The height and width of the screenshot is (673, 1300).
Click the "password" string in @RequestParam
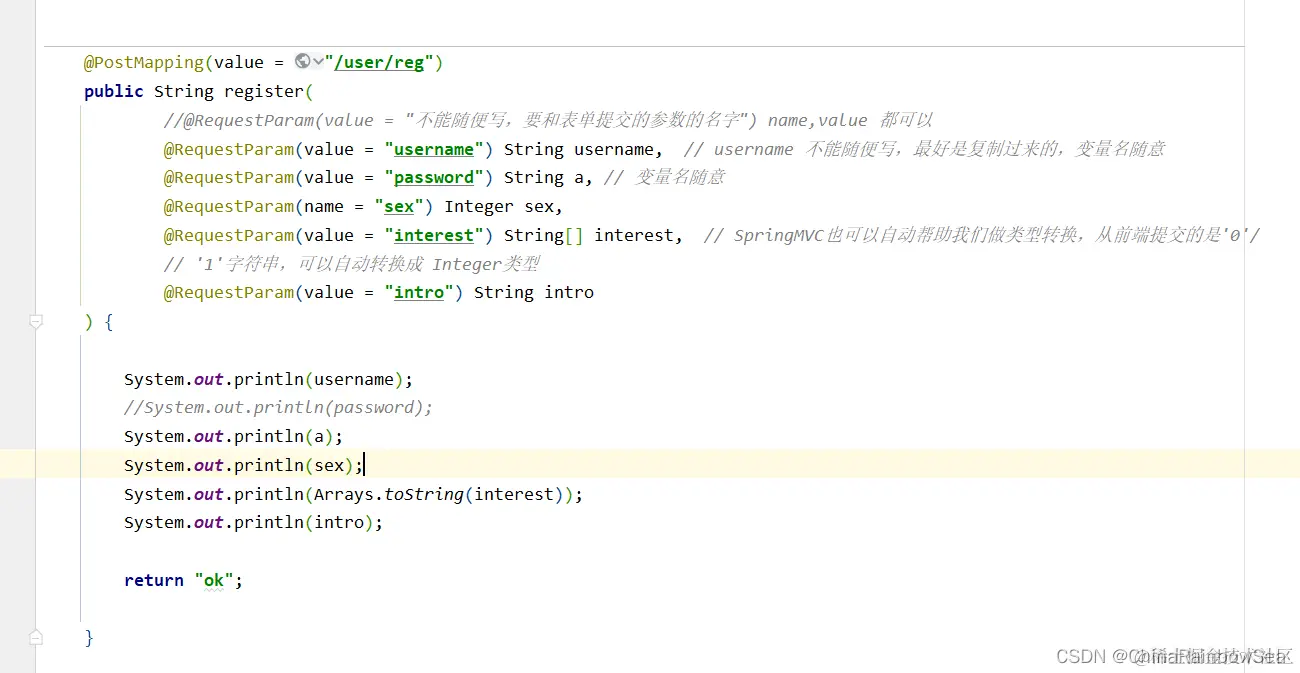pos(434,177)
